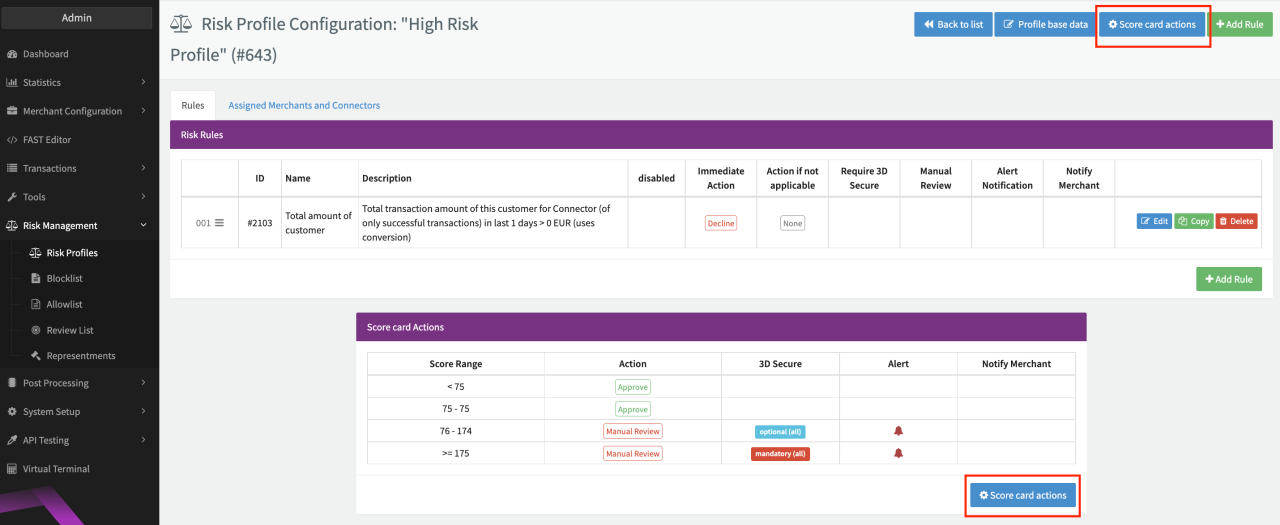This screenshot has width=1280, height=525.
Task: Click alert bell for 76 - 174 range
Action: click(x=898, y=431)
